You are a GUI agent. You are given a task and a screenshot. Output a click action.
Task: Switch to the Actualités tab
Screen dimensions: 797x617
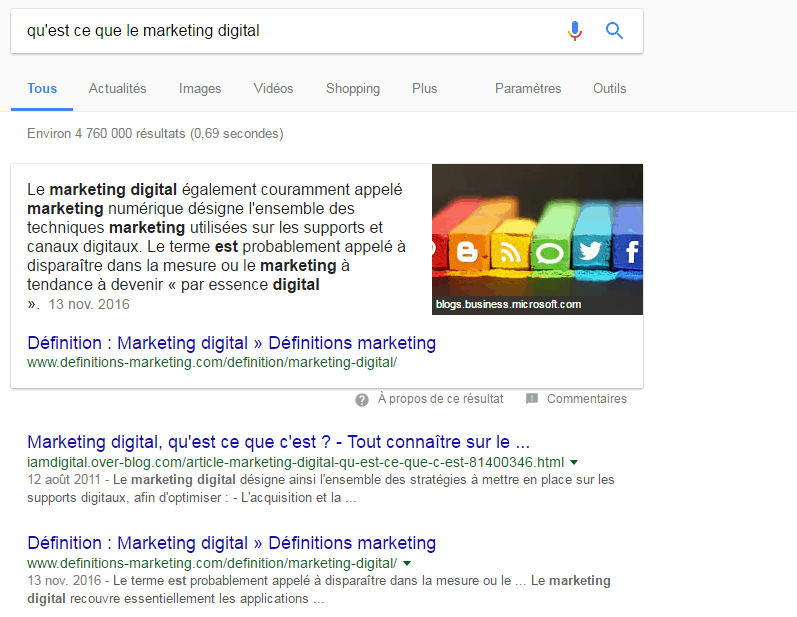click(117, 88)
